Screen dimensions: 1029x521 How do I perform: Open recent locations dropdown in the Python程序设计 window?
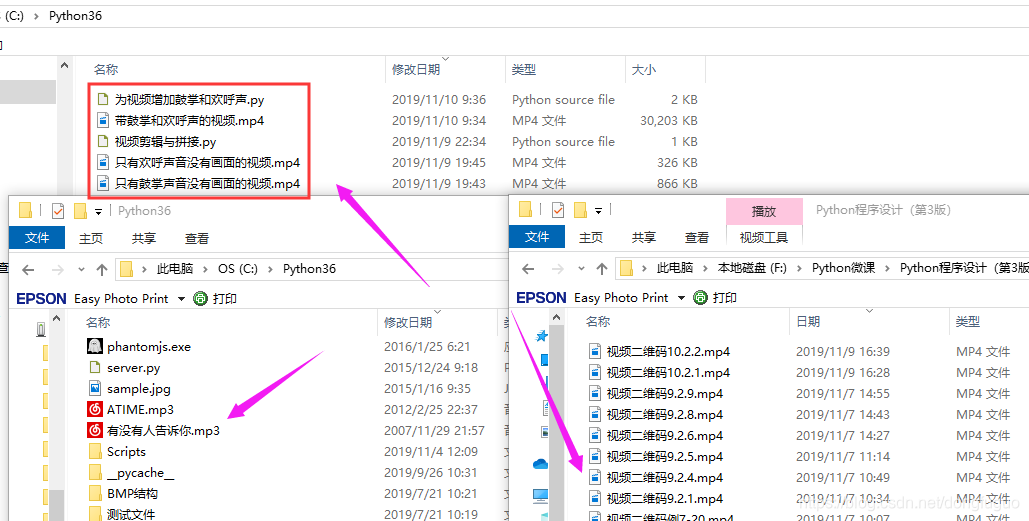(x=581, y=268)
